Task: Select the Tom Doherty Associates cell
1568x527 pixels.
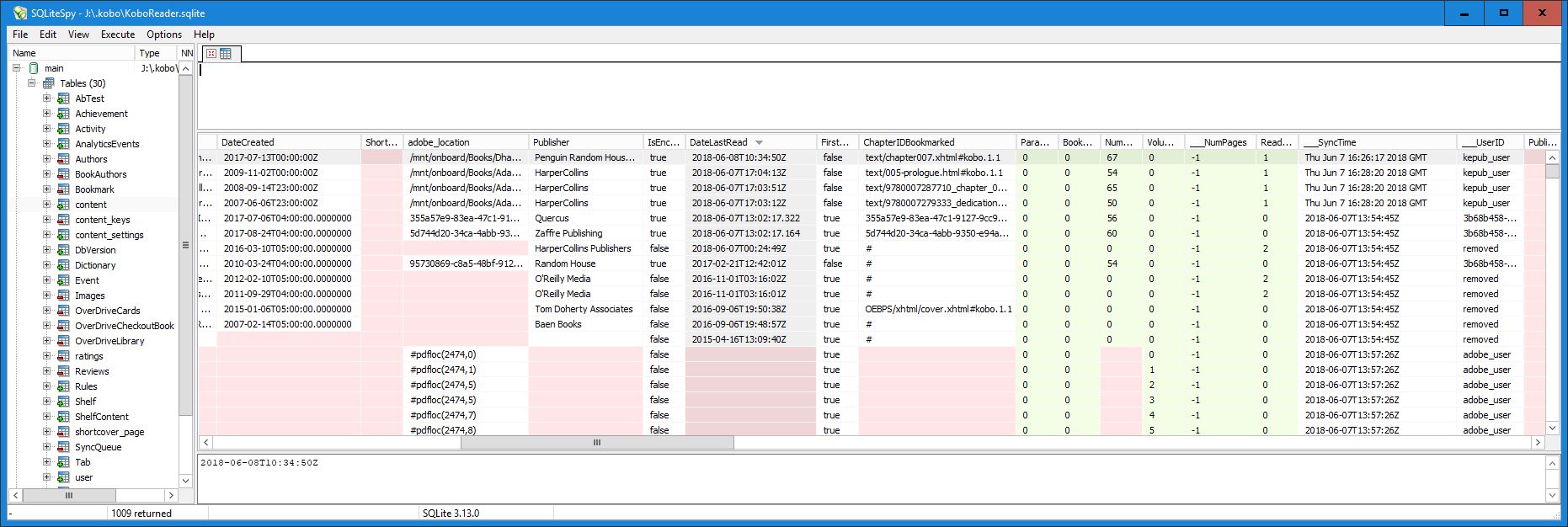Action: pyautogui.click(x=585, y=309)
